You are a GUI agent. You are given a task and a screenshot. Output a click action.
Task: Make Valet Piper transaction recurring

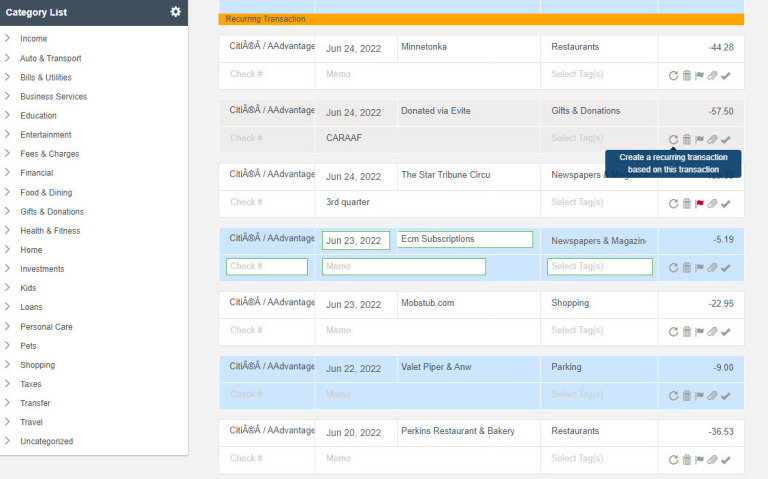tap(673, 396)
